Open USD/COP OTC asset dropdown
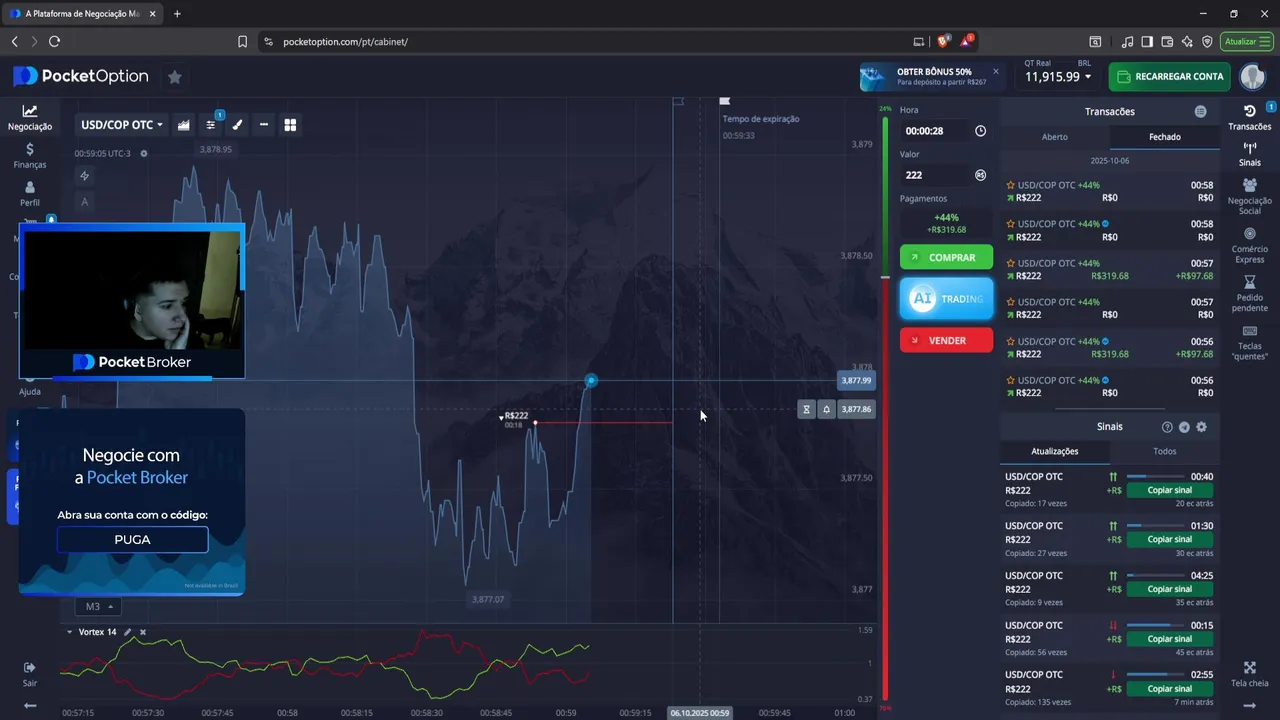The height and width of the screenshot is (720, 1280). (x=122, y=125)
